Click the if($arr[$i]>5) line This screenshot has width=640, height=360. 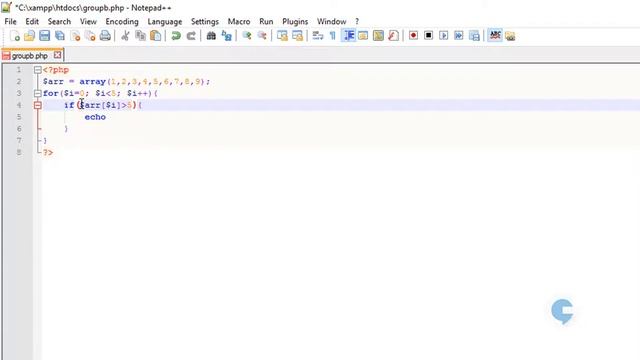click(x=103, y=105)
